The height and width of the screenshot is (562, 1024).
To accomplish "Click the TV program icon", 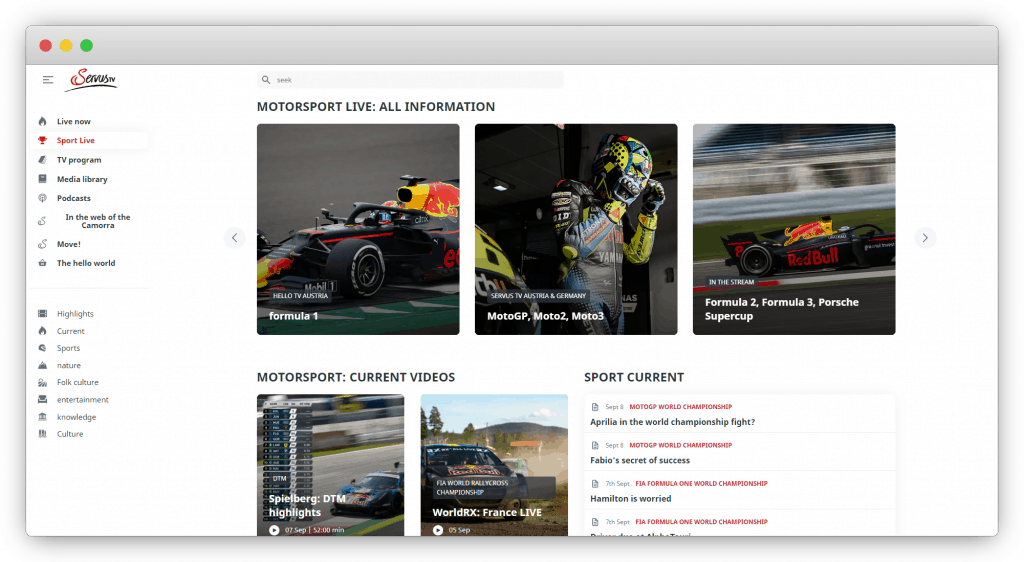I will coord(42,160).
